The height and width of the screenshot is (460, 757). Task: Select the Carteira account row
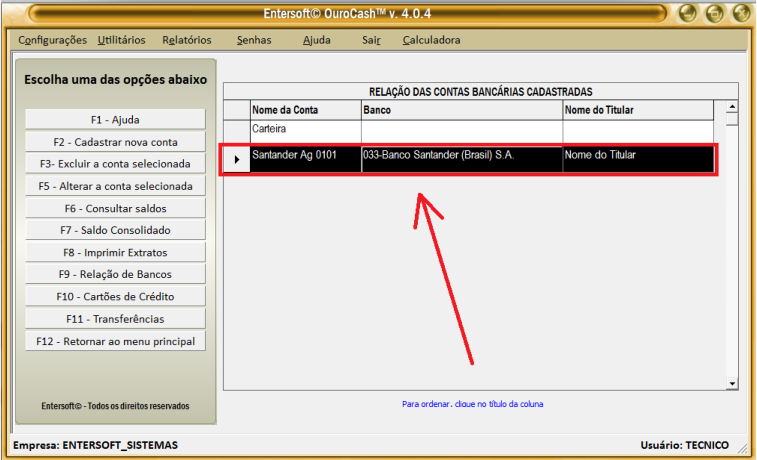click(x=469, y=131)
